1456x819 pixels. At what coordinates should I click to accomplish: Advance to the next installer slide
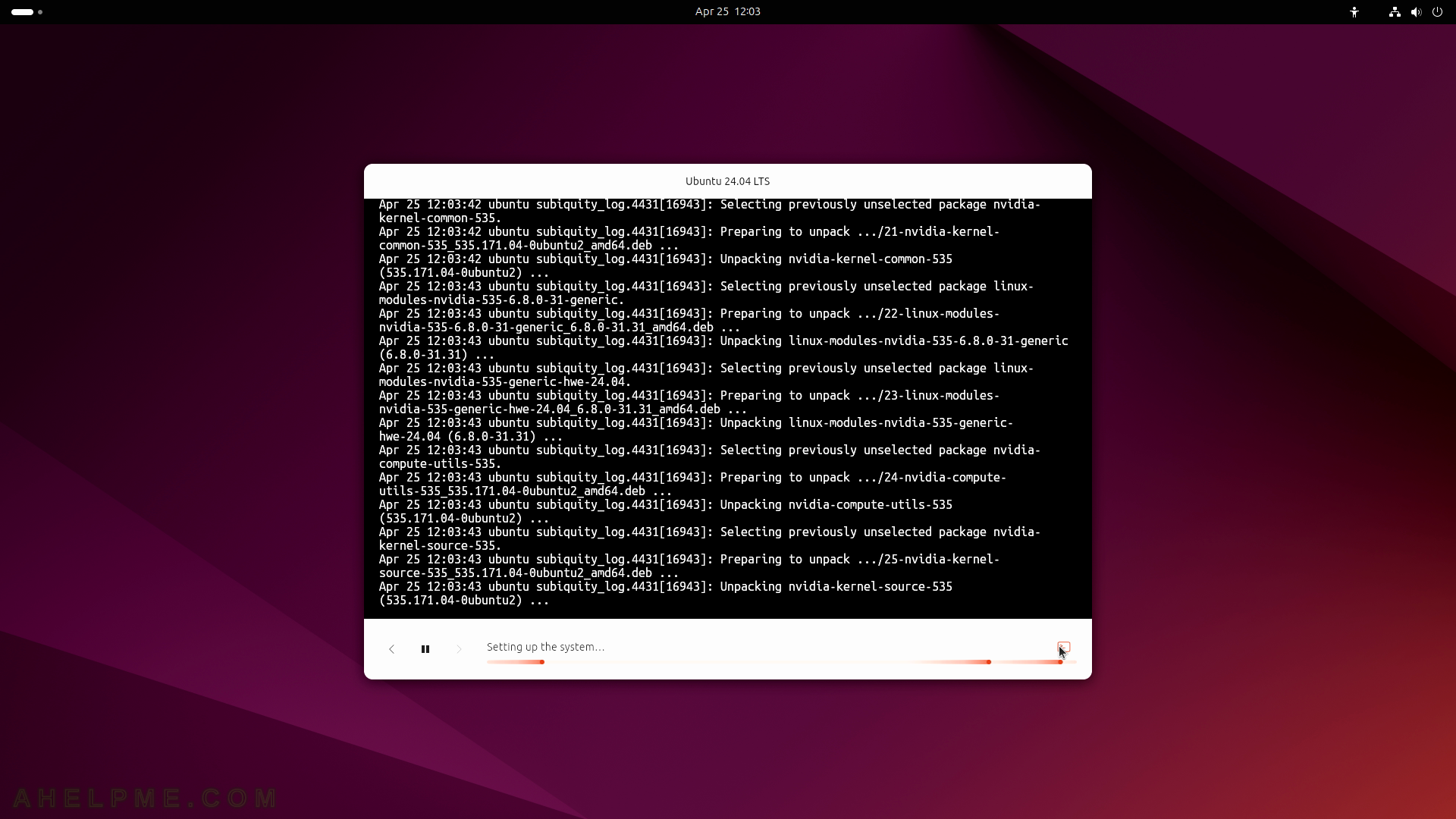coord(459,649)
